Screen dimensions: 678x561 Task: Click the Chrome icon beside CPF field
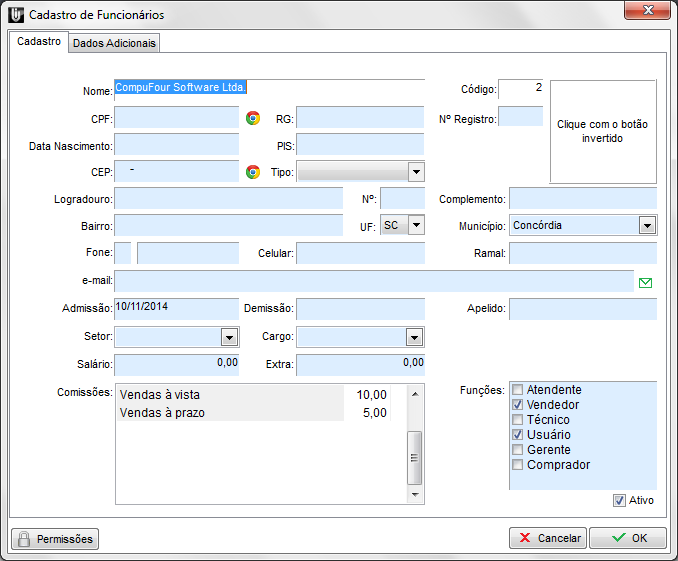[x=253, y=118]
